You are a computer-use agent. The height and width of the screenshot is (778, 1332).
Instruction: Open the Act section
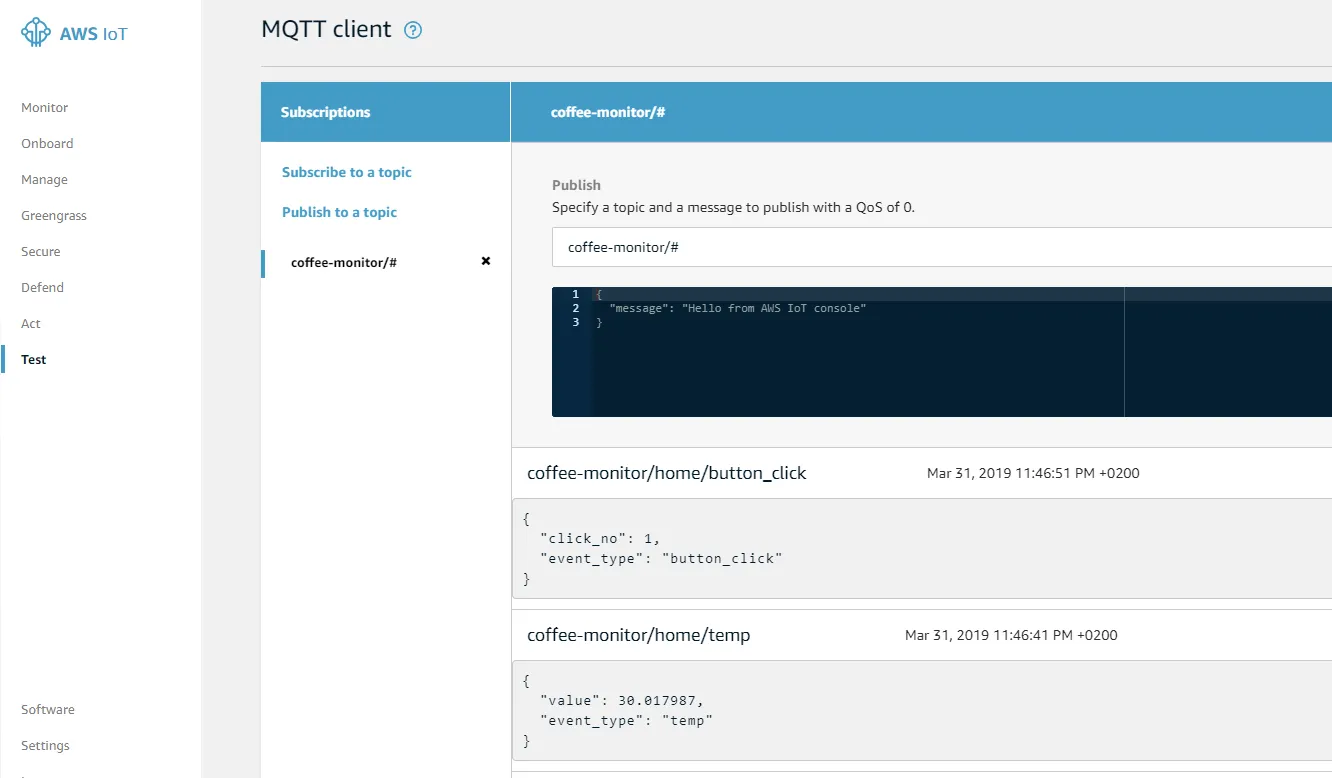point(30,323)
